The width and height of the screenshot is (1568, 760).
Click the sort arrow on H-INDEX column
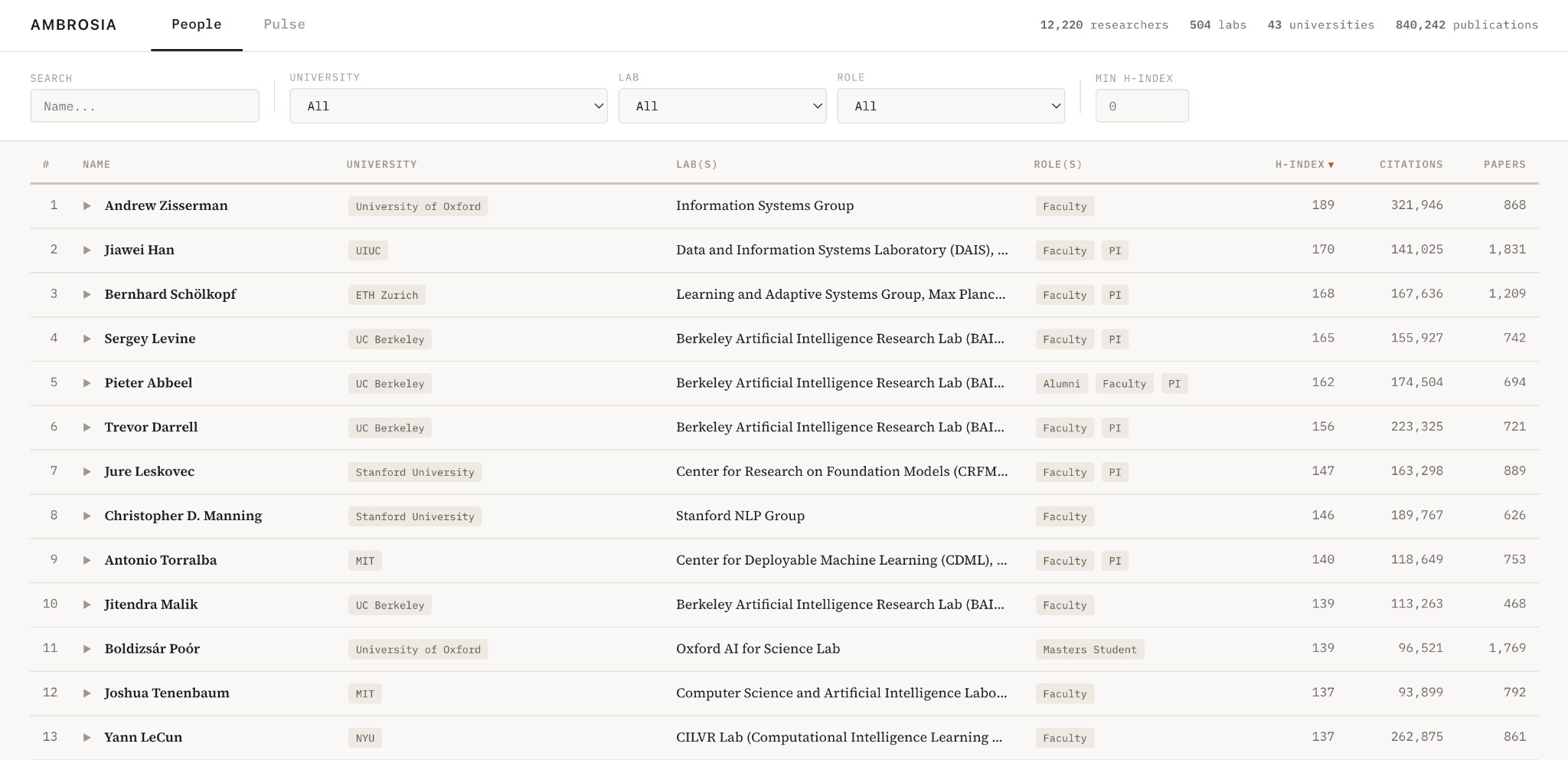[x=1332, y=164]
